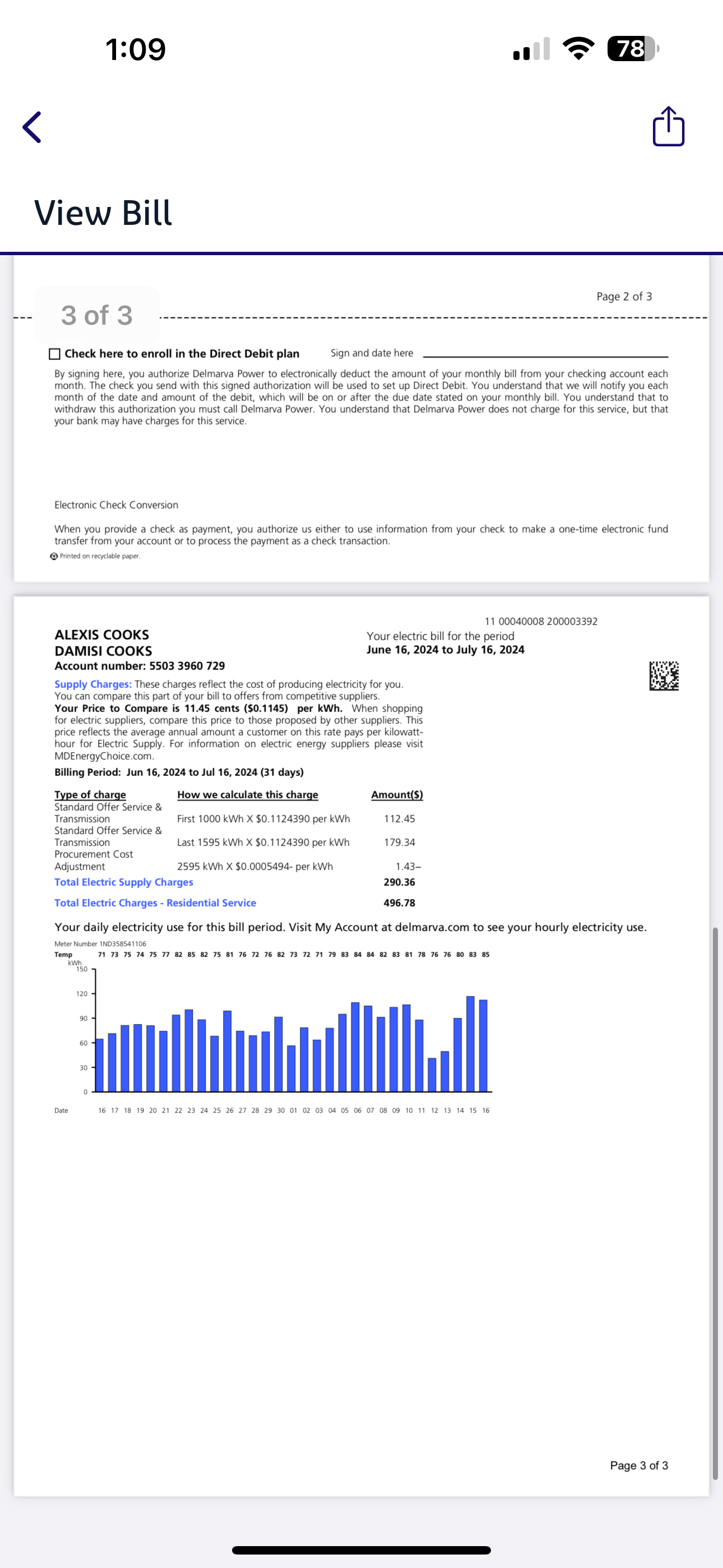
Task: Open the share sheet icon
Action: 668,127
